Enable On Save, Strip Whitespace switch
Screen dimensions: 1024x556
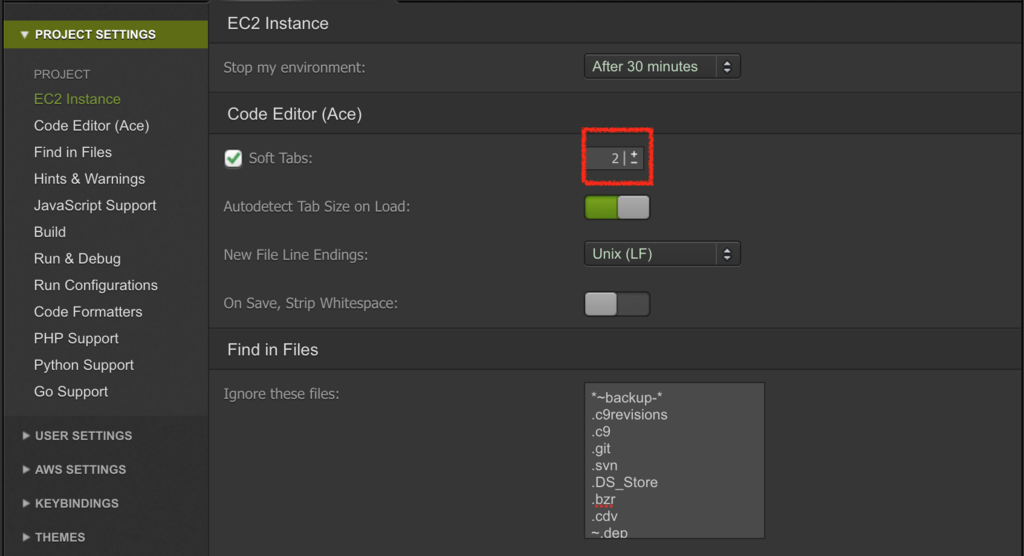click(x=616, y=304)
